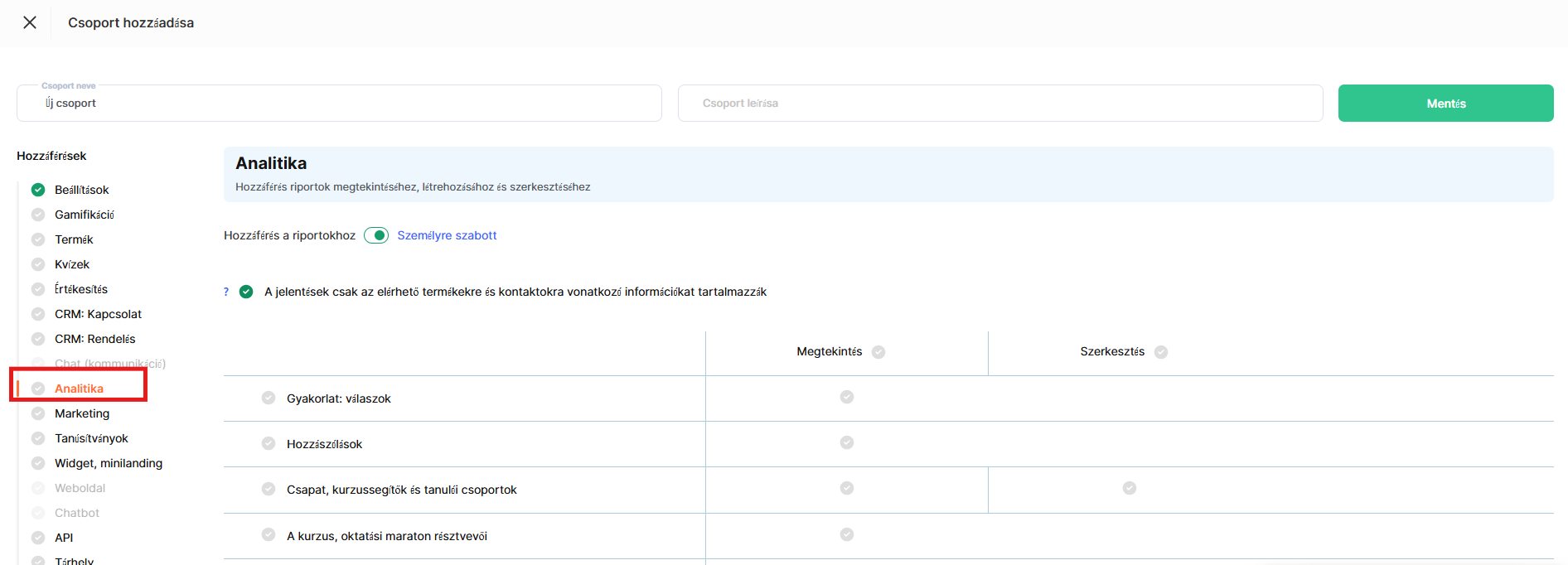Click the check circle in Megtekintés header

(878, 352)
